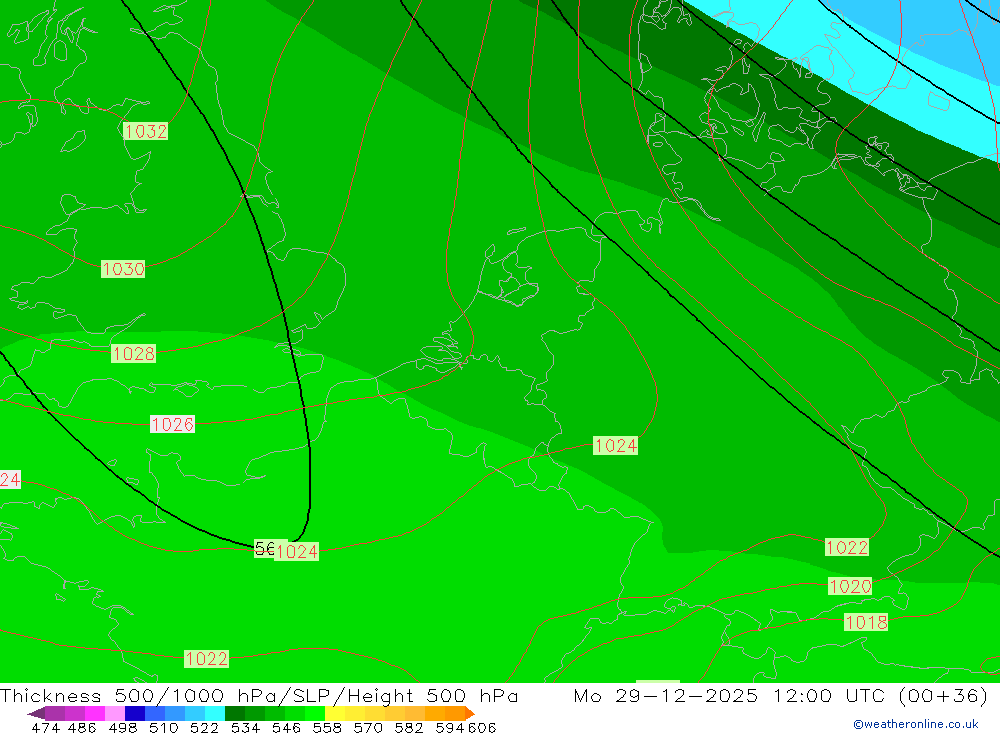
Task: Click the bright yellow swatch in the legend
Action: pos(335,713)
